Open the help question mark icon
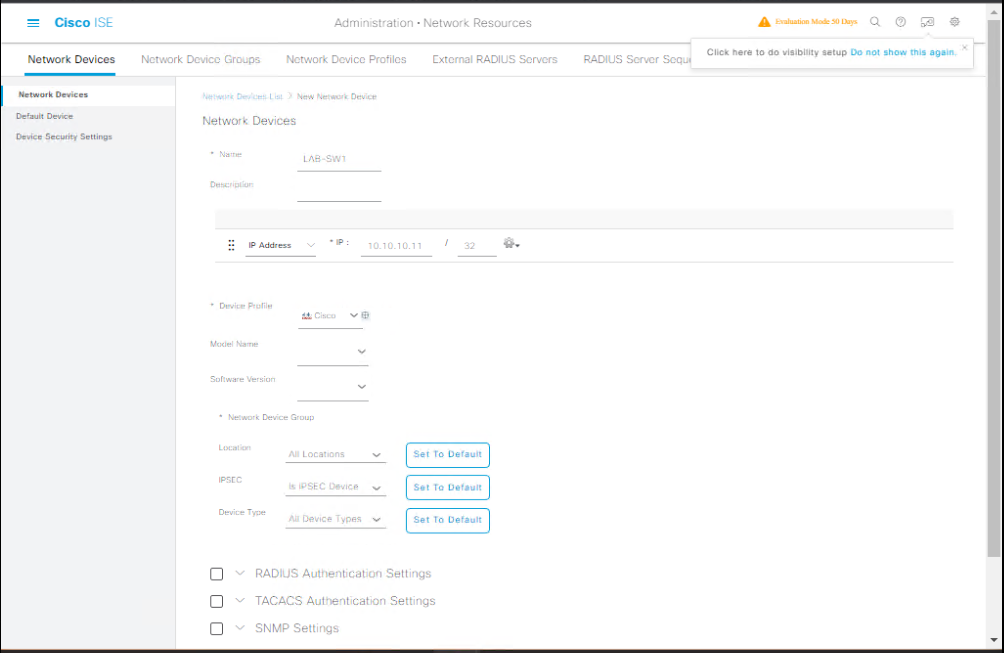This screenshot has width=1004, height=653. 900,22
